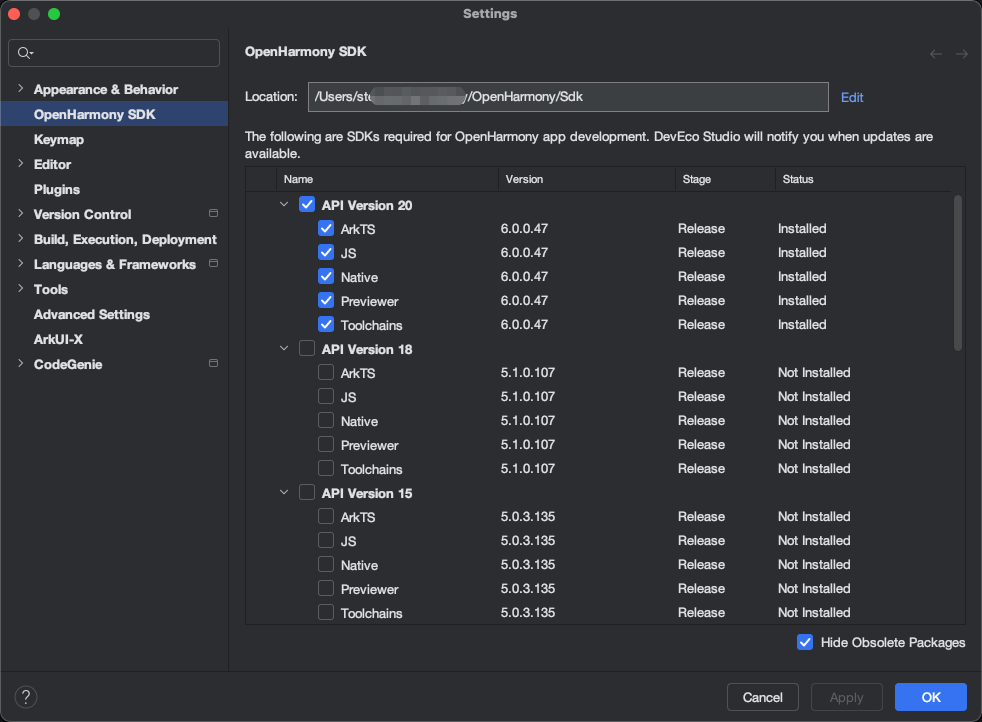Uncheck the API Version 20 checkbox
The image size is (982, 722).
point(307,205)
